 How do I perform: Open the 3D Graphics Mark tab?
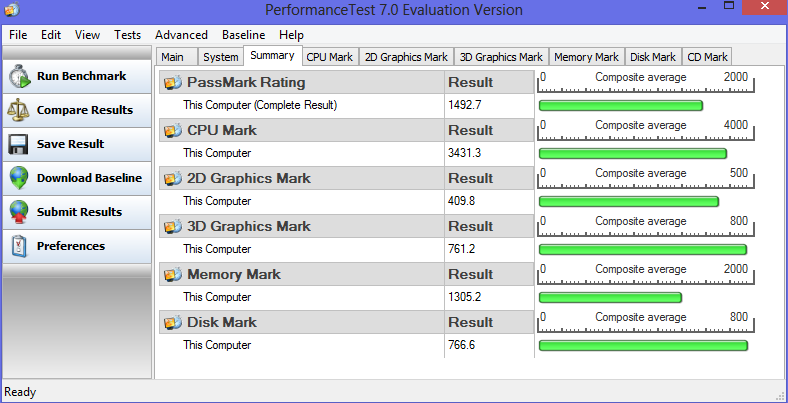[501, 57]
